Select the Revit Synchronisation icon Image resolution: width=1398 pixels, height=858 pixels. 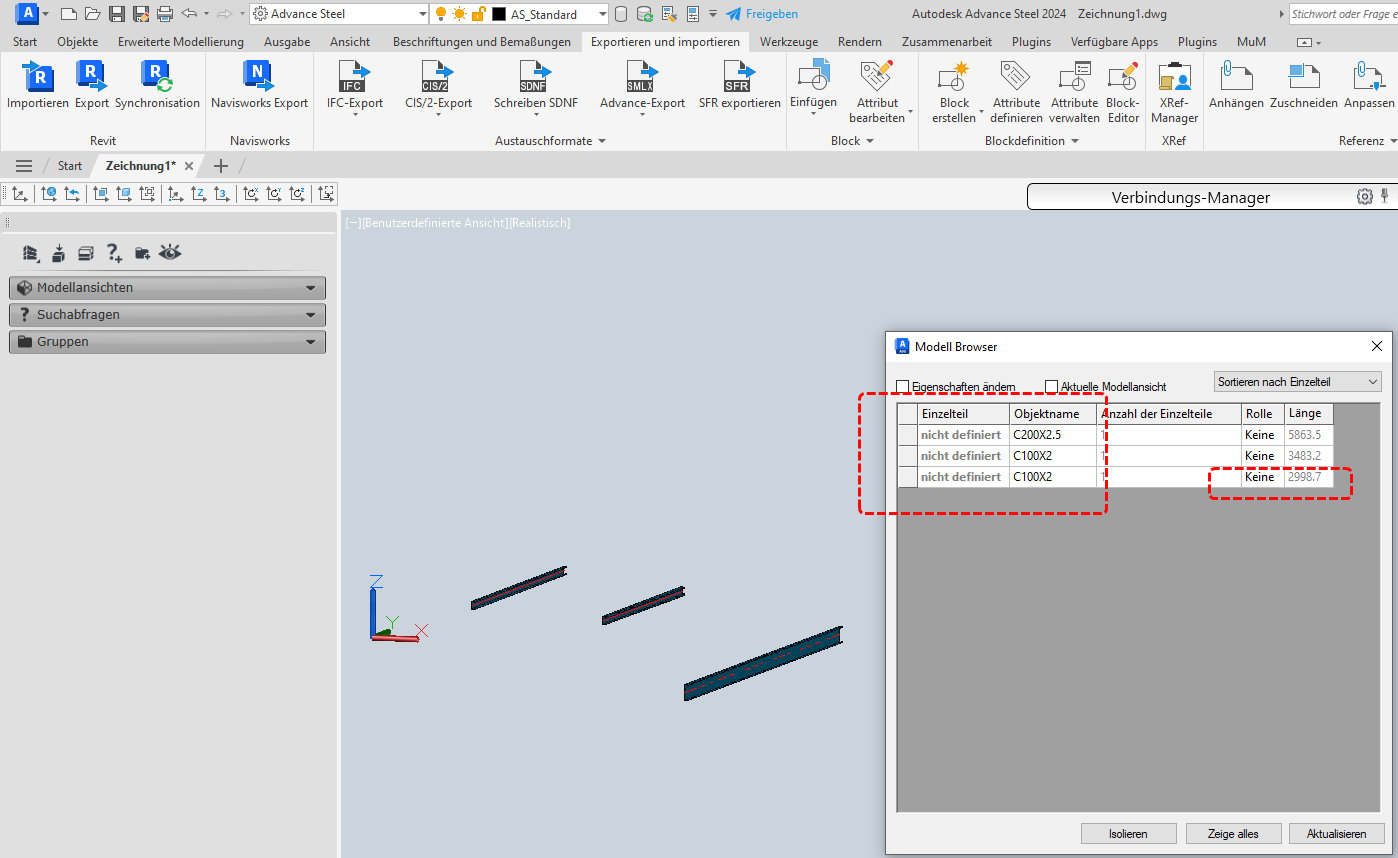pos(159,87)
